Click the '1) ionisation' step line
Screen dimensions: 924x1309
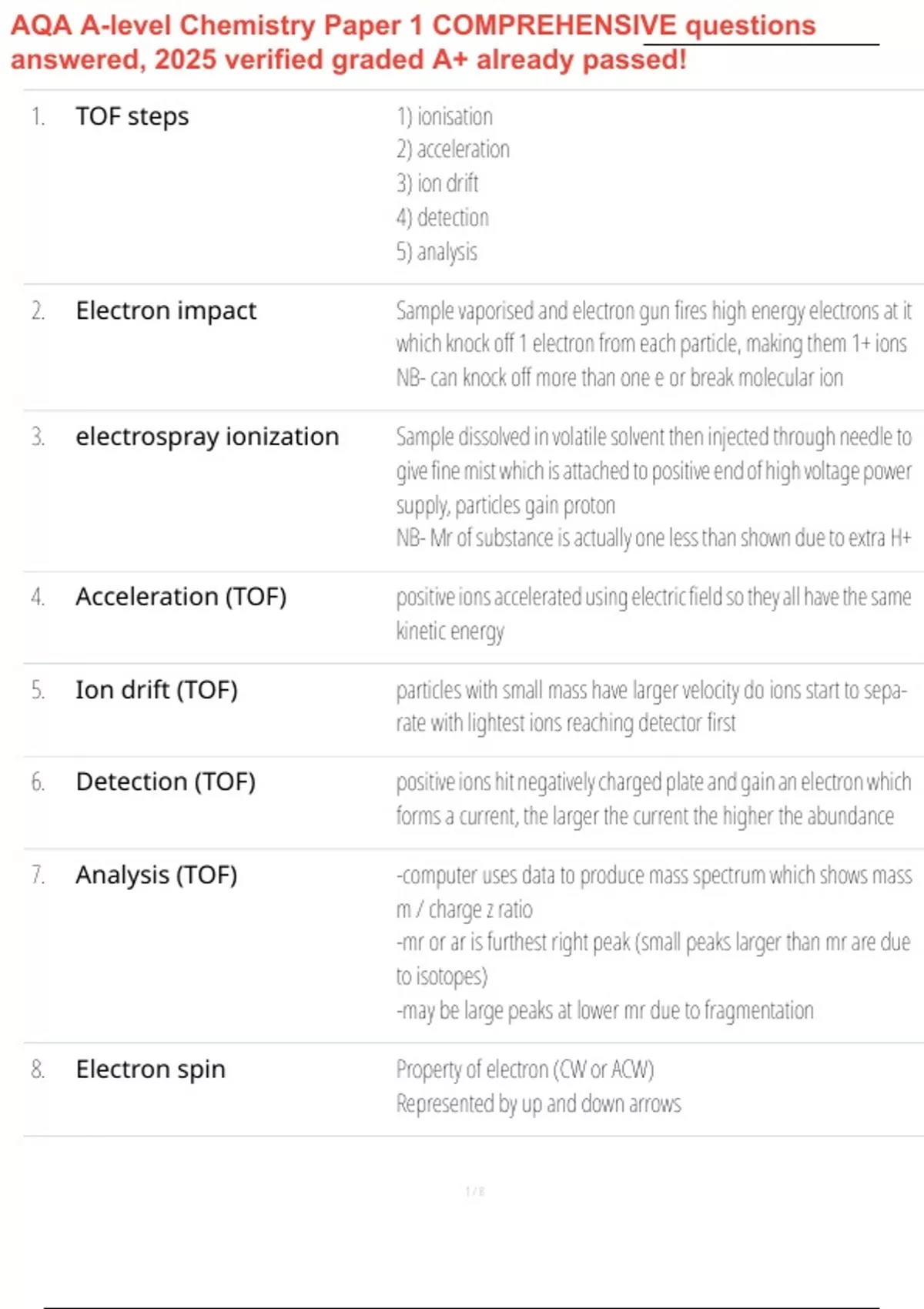click(444, 117)
